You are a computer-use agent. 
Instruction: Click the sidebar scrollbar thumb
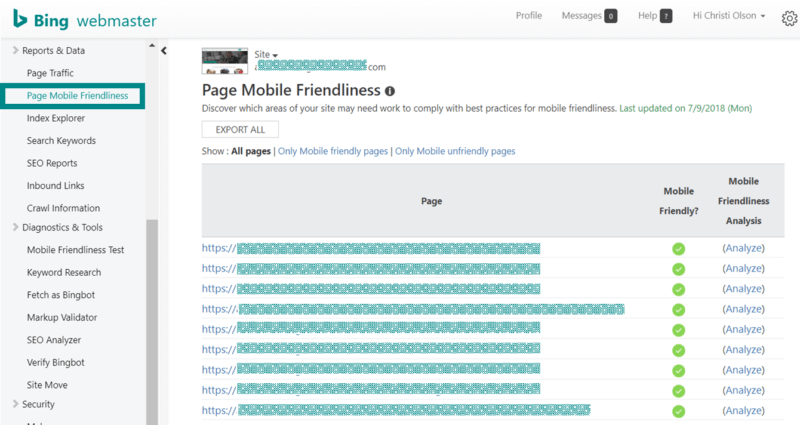coord(152,321)
